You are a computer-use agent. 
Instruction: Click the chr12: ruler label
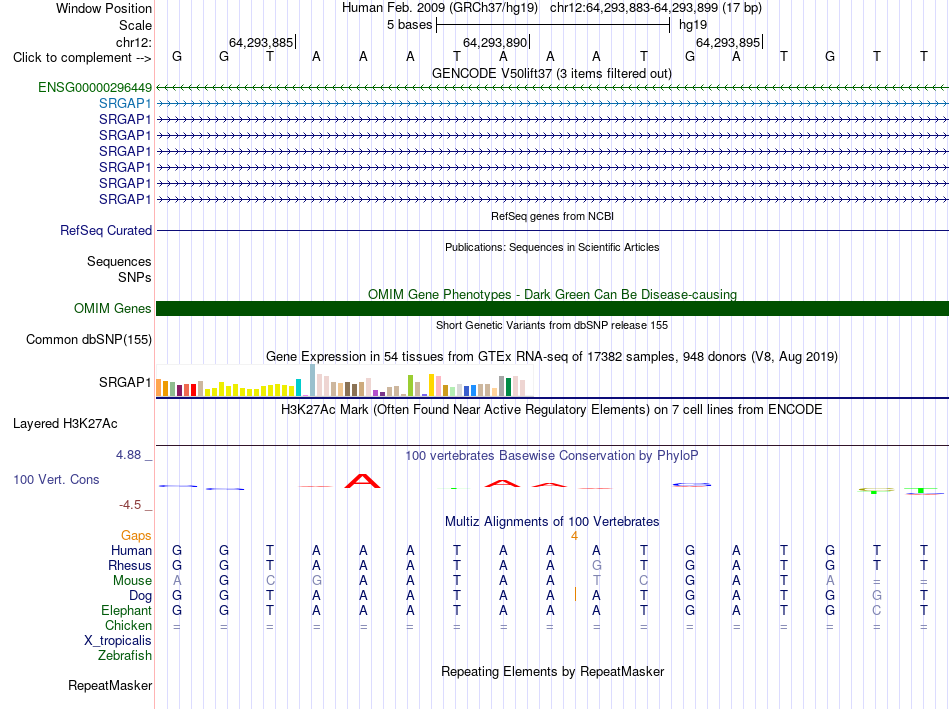[x=133, y=42]
